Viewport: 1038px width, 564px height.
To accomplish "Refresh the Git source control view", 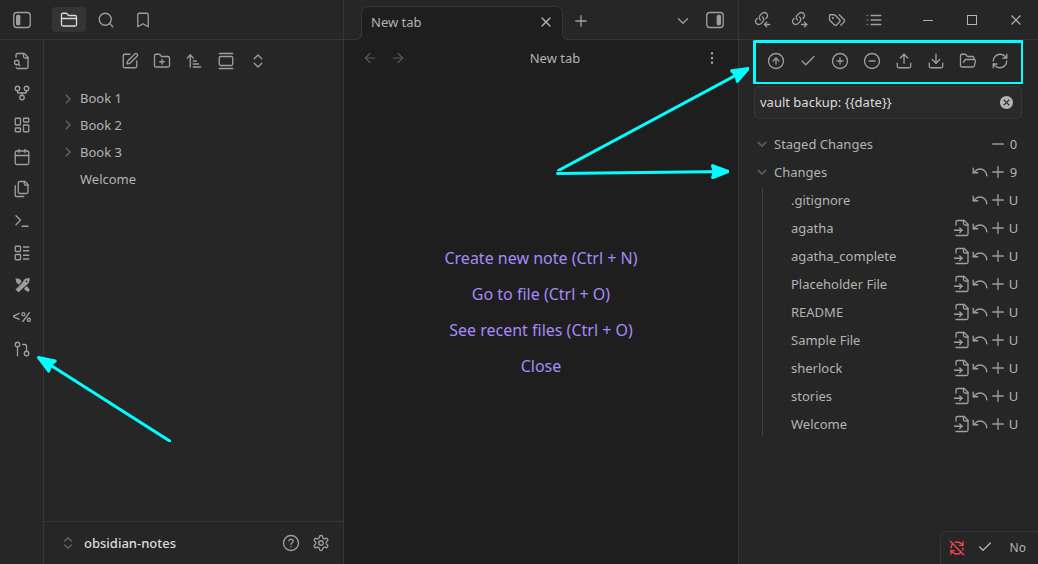I will click(1000, 61).
